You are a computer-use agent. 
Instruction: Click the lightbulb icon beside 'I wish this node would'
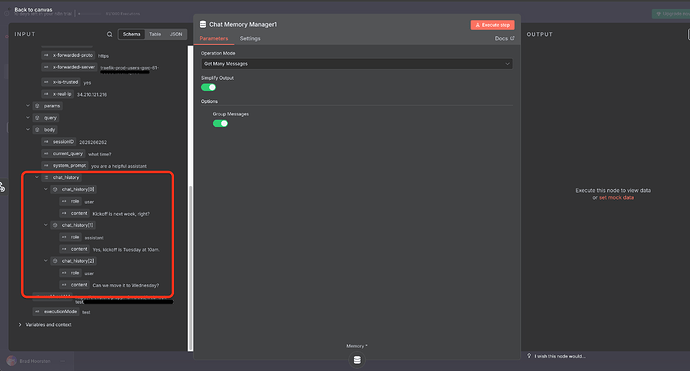coord(529,356)
